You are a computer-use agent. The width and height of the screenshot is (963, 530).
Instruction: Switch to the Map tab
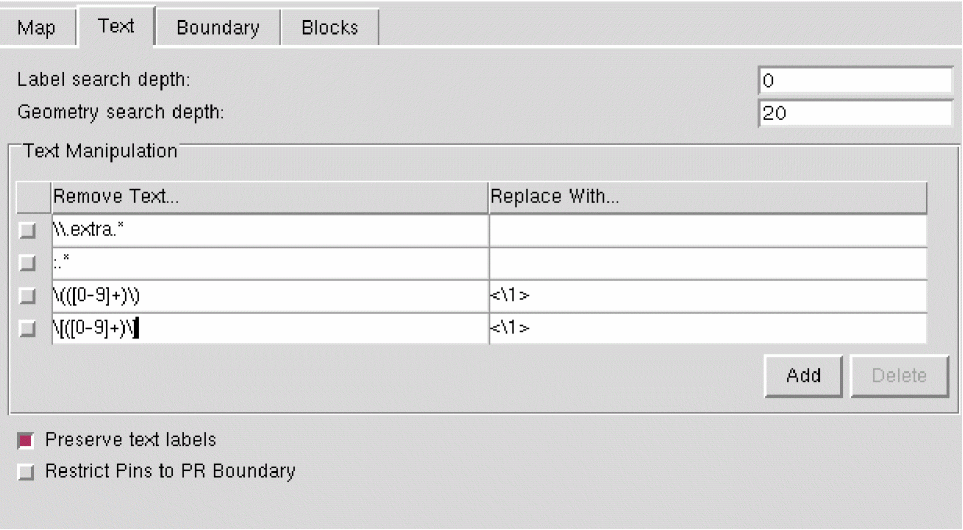point(37,28)
